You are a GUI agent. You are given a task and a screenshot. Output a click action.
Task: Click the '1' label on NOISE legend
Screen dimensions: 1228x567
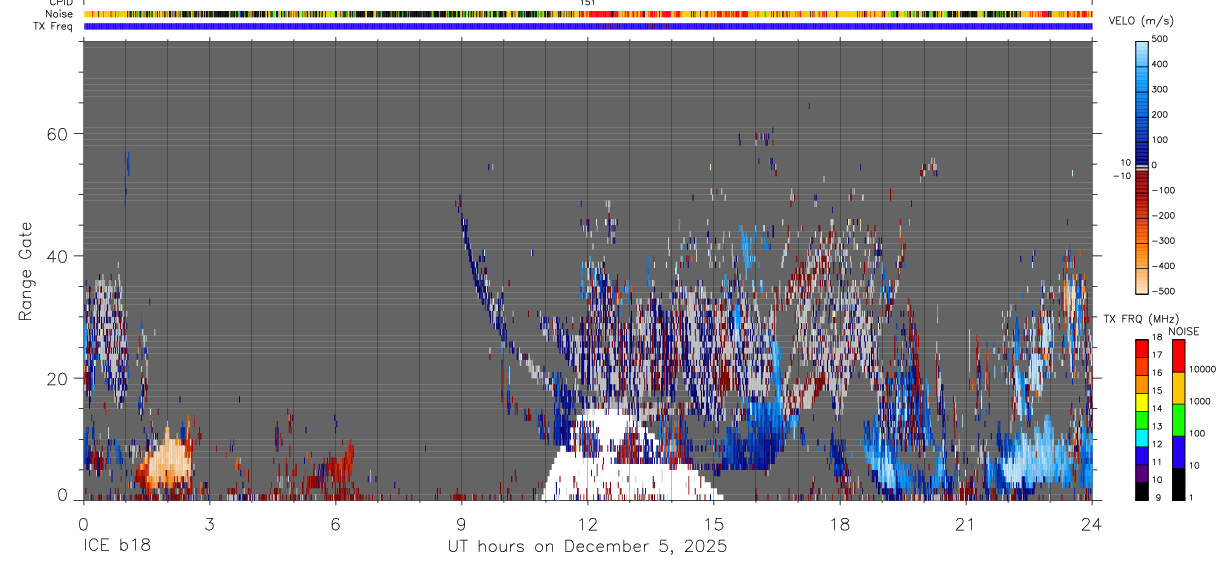tap(1193, 498)
